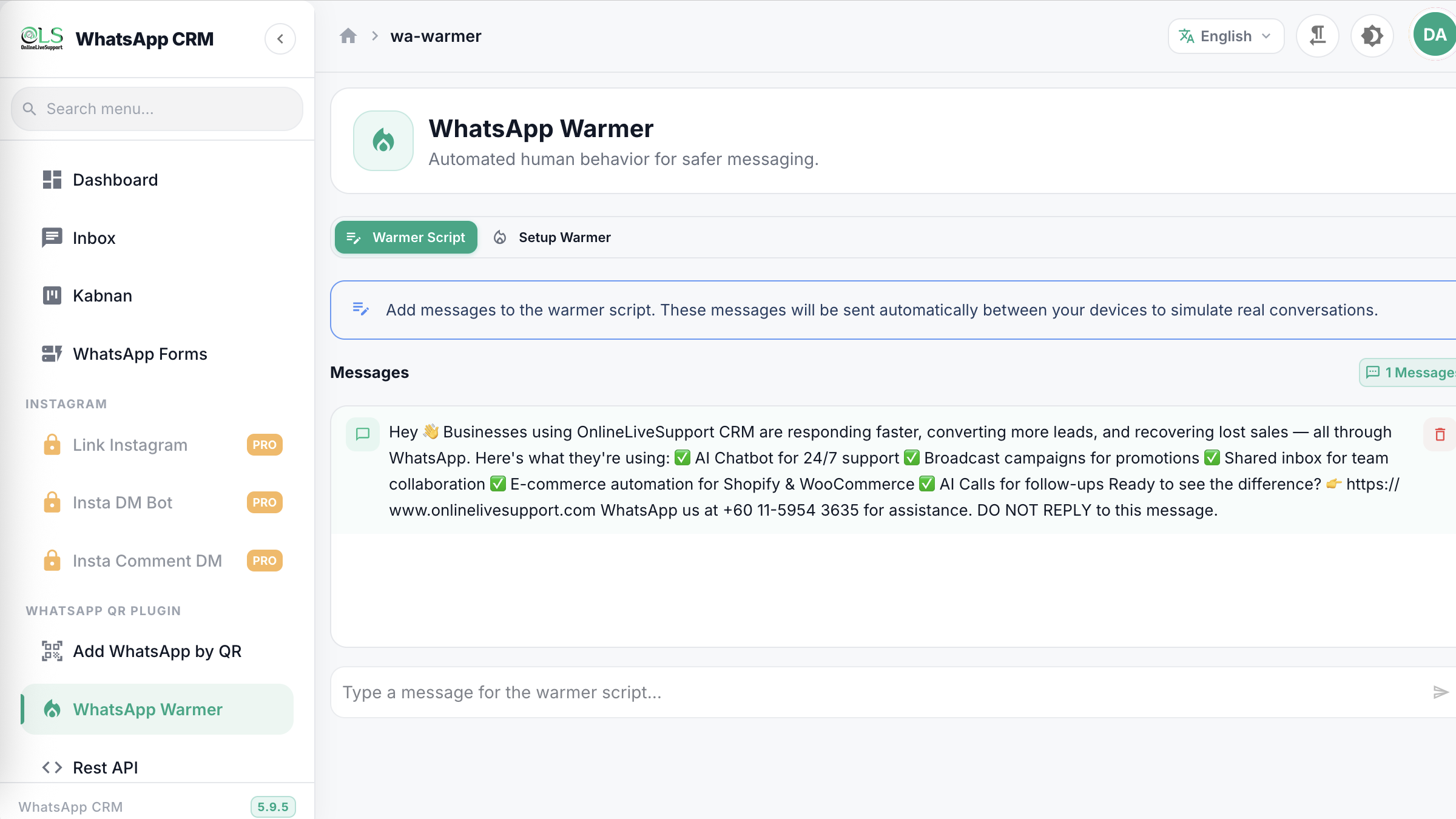The image size is (1456, 819).
Task: Open Add WhatsApp by QR
Action: click(x=157, y=651)
